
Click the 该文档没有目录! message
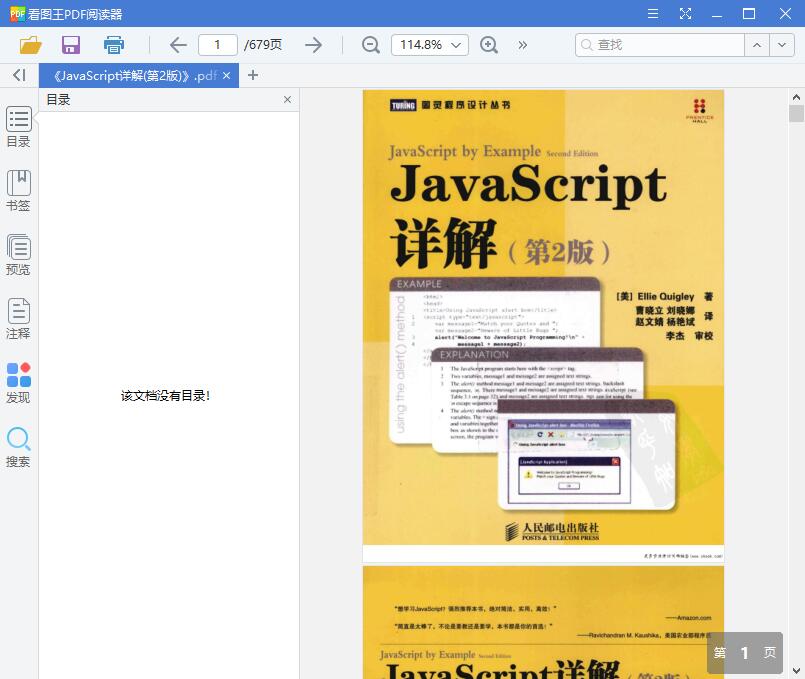pyautogui.click(x=165, y=396)
